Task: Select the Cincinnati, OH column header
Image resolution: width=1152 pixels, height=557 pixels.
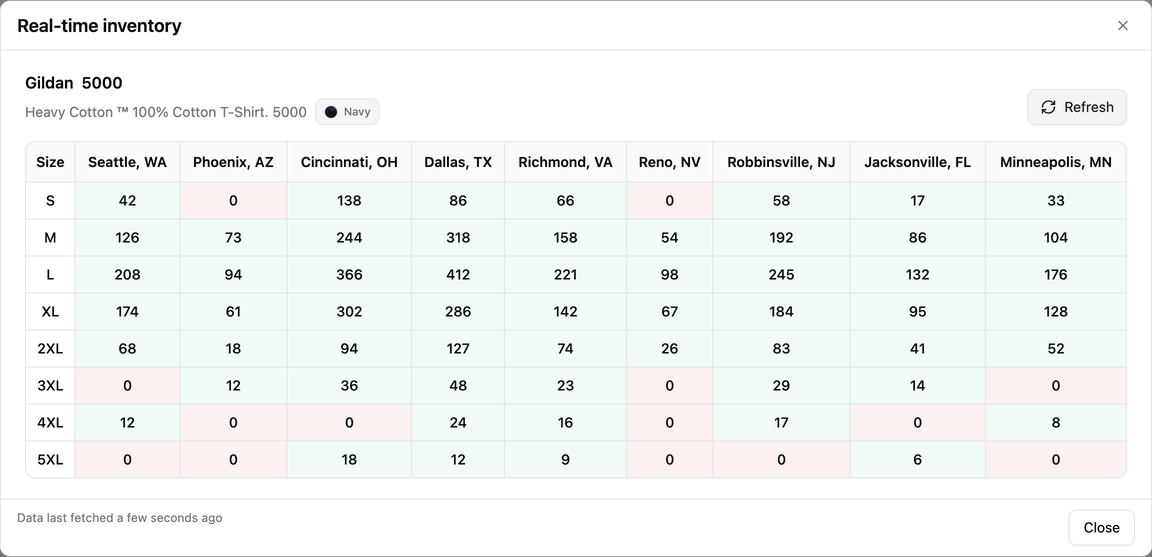Action: 349,162
